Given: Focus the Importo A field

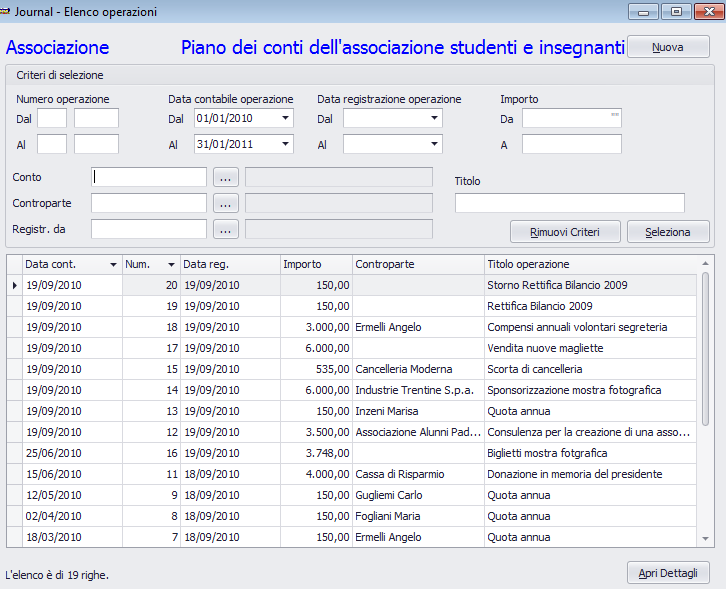Looking at the screenshot, I should [x=572, y=144].
